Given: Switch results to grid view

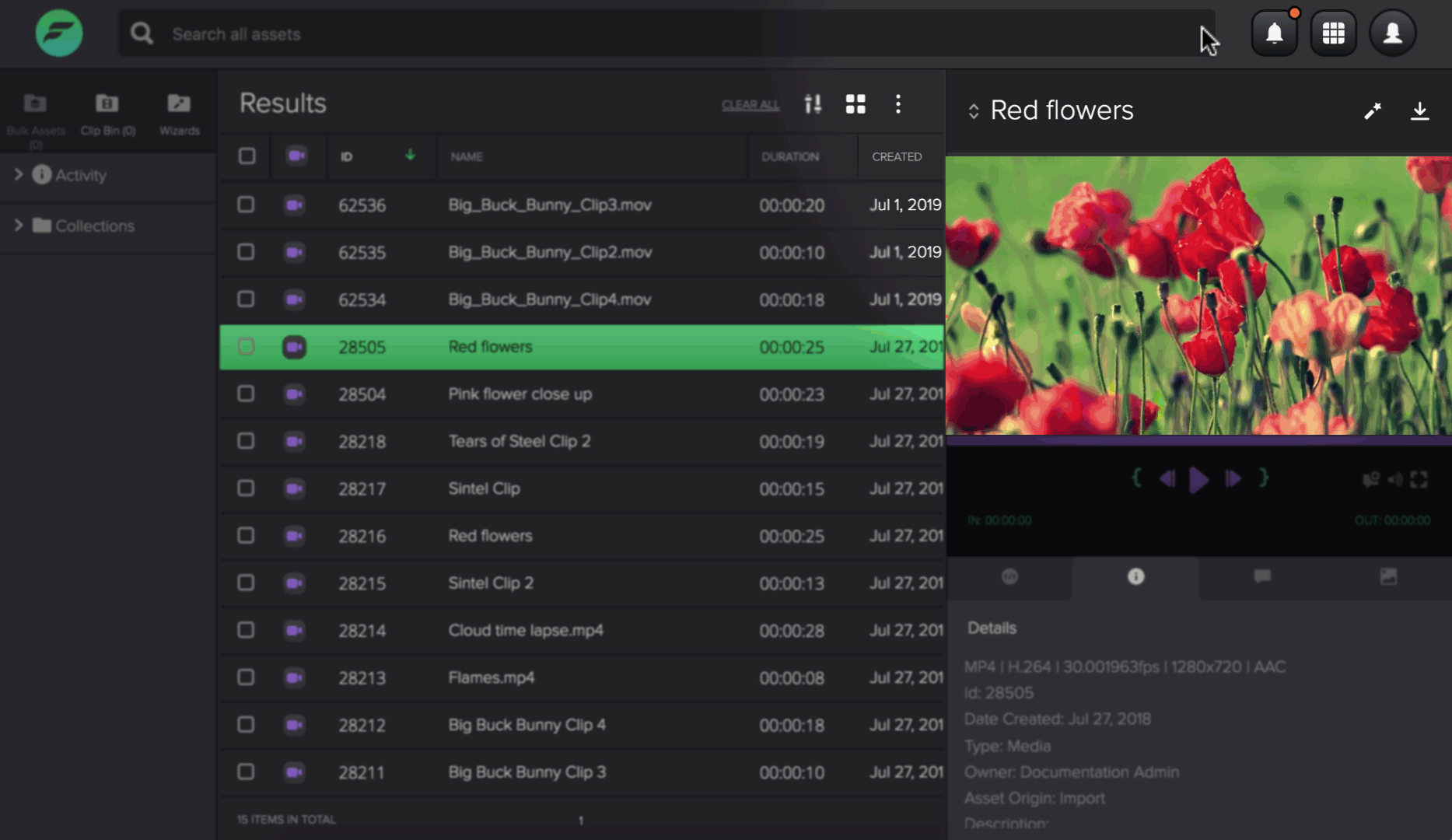Looking at the screenshot, I should (855, 104).
